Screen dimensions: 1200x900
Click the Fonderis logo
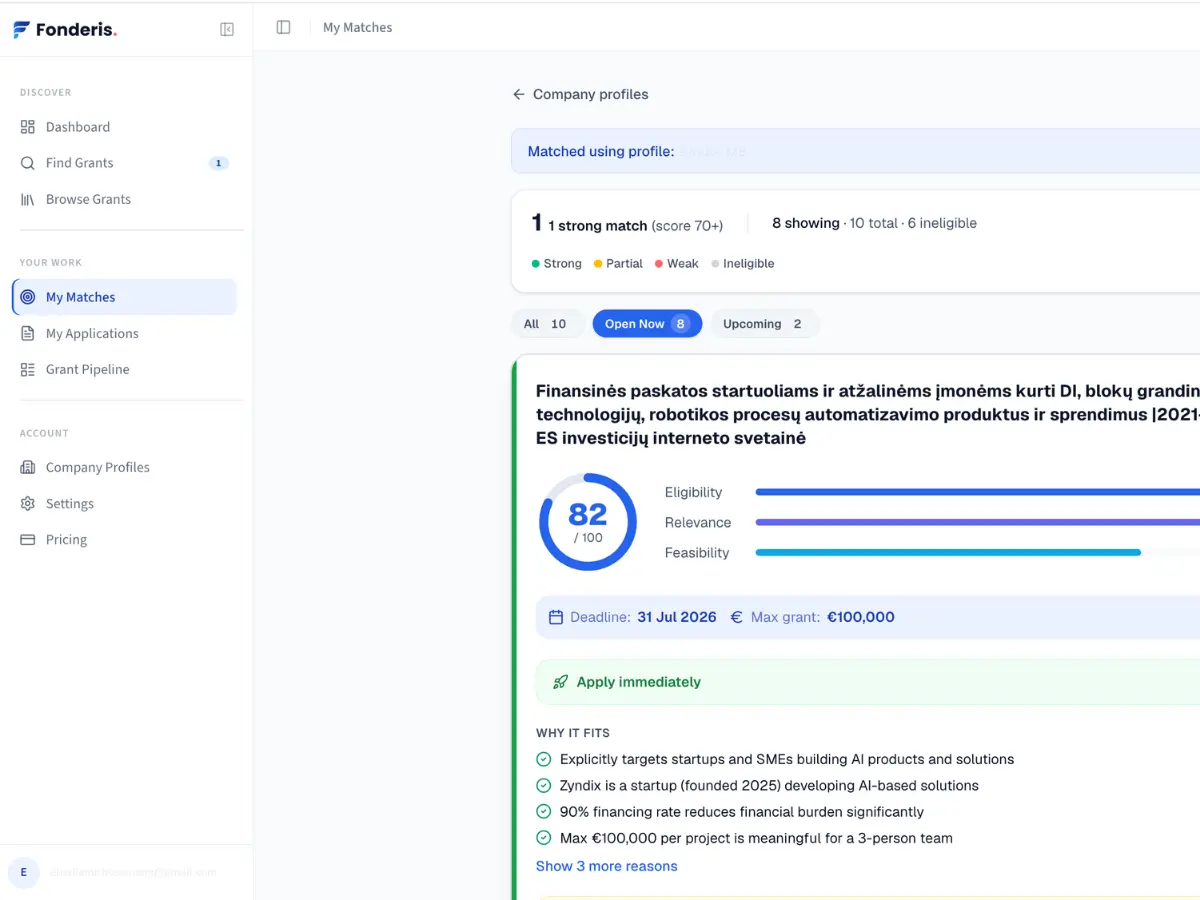click(65, 29)
